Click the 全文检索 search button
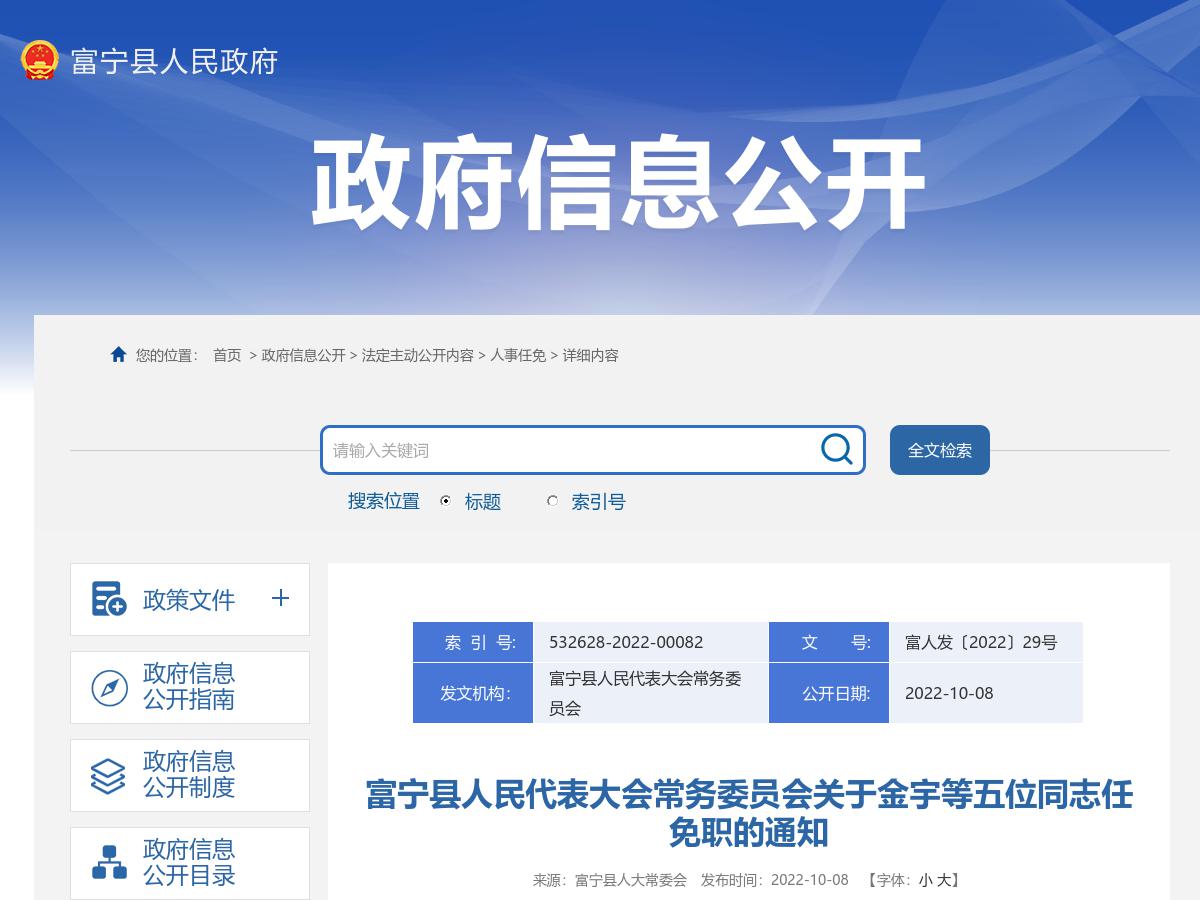Image resolution: width=1200 pixels, height=900 pixels. 939,450
